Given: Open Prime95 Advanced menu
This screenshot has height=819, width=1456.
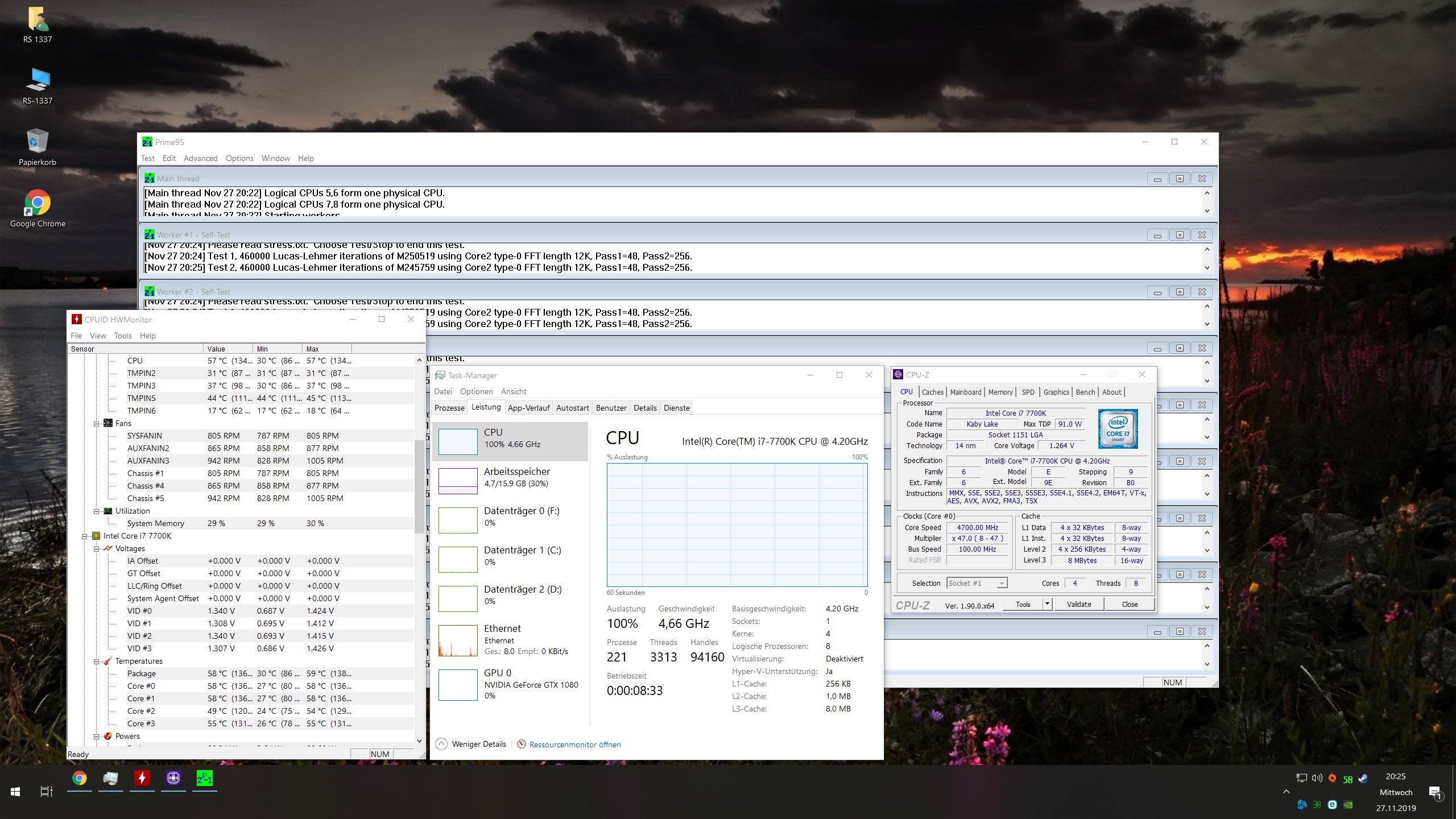Looking at the screenshot, I should [200, 158].
